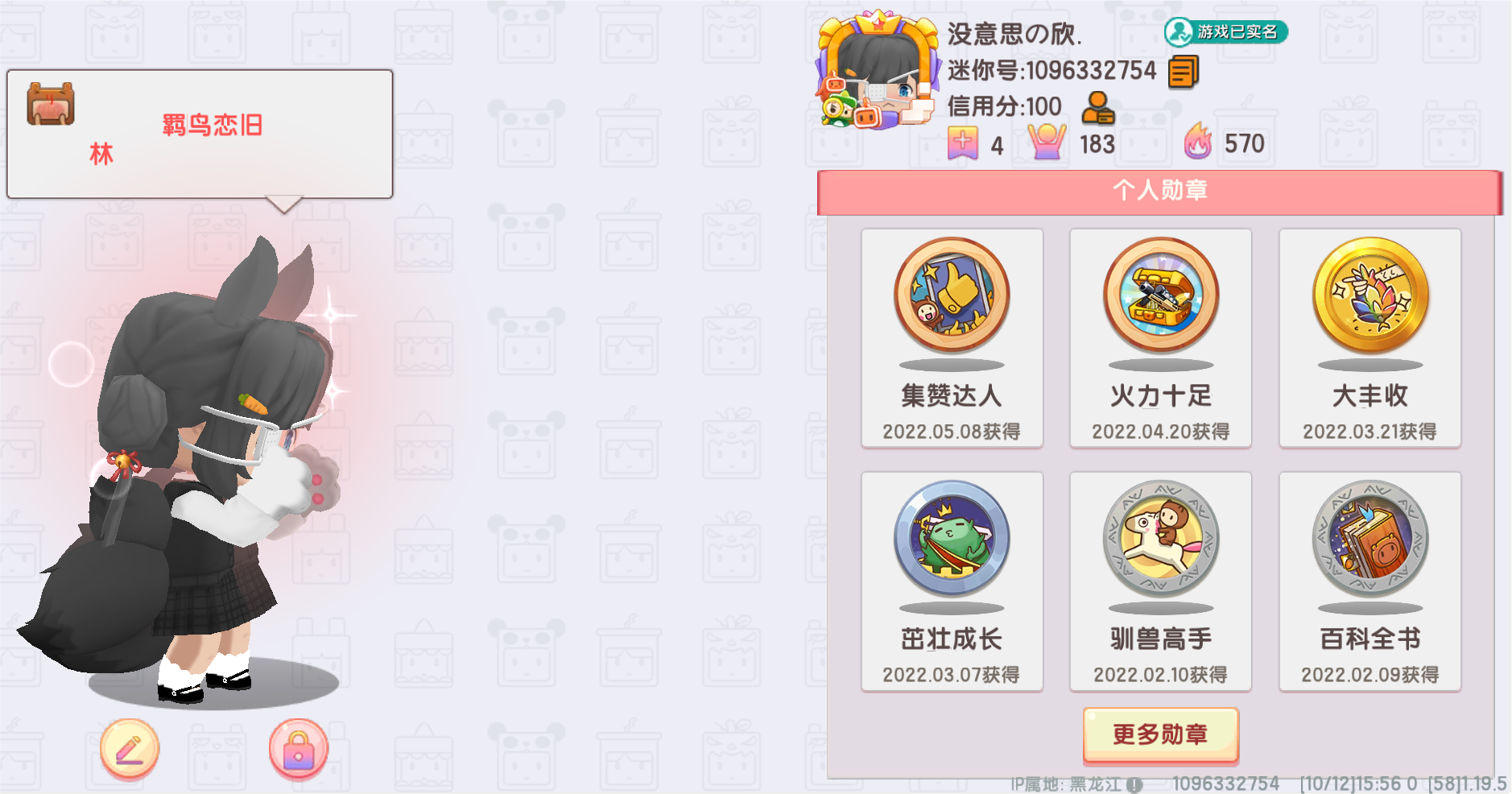Tap the fans cheering icon
Screen dimensions: 1512x794
(x=1047, y=143)
